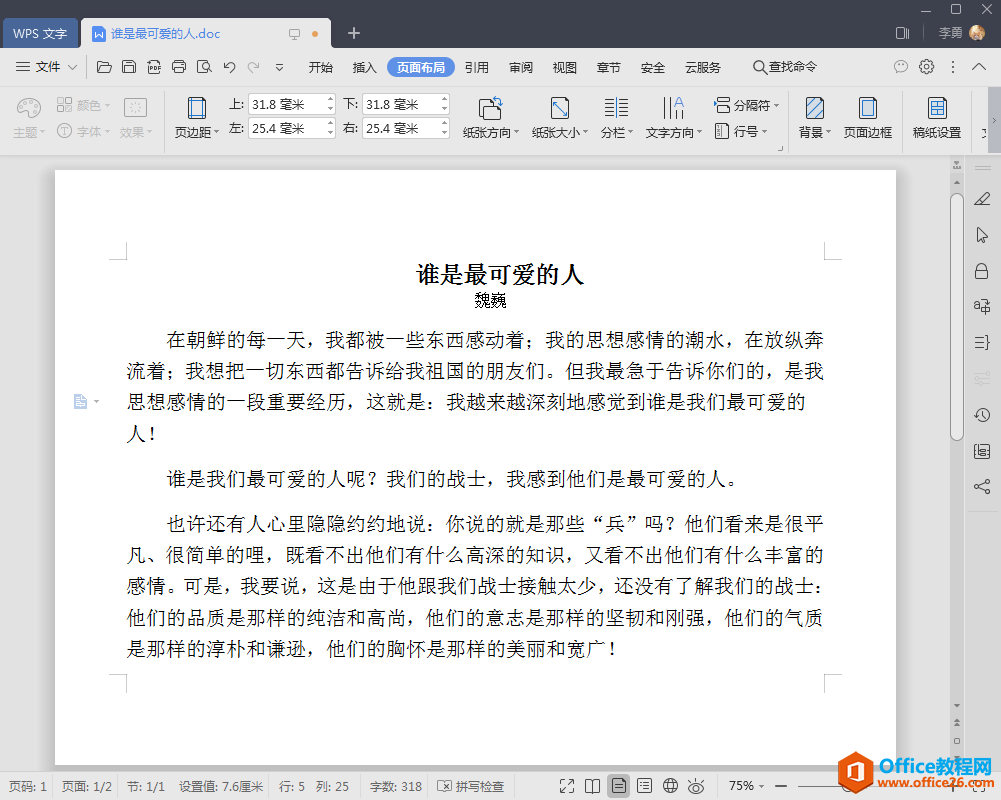Switch to reading layout view in status bar

(592, 786)
